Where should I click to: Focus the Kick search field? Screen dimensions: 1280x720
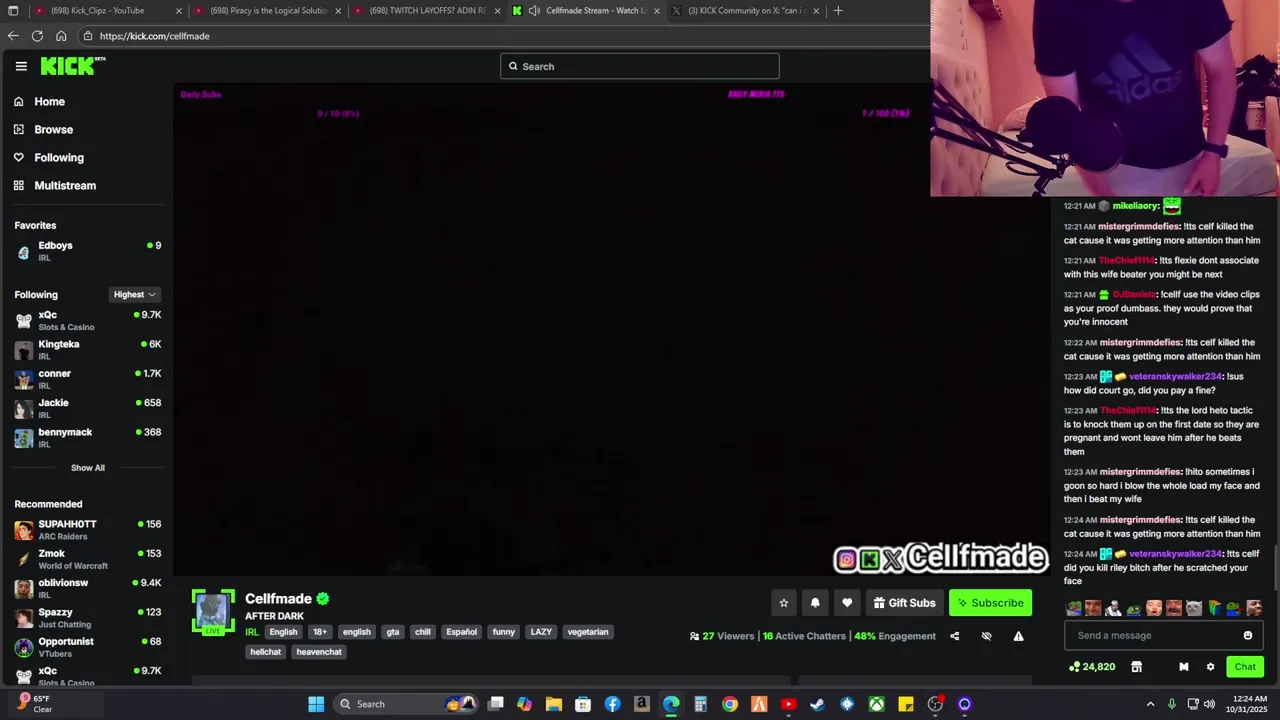point(639,66)
